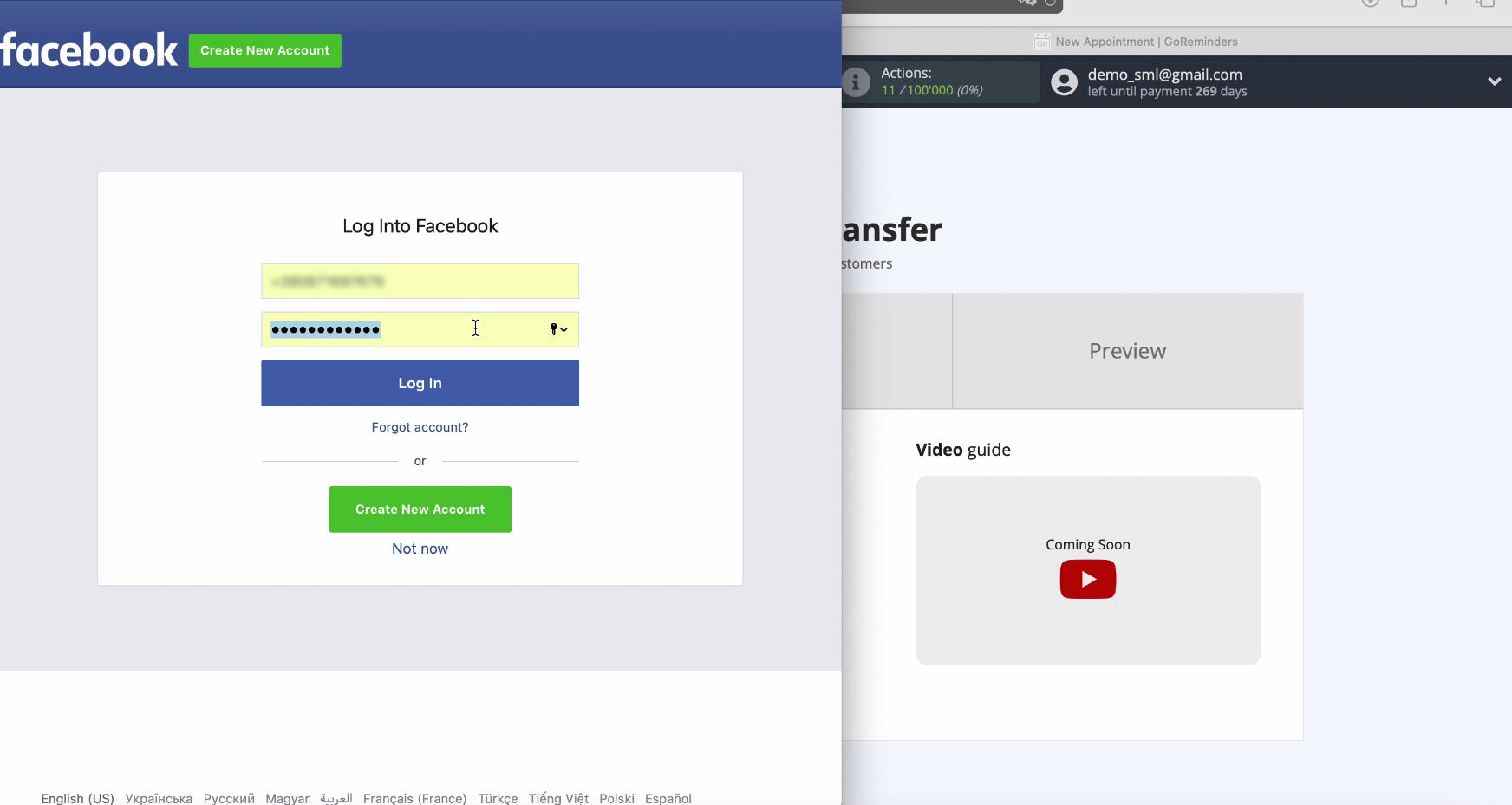Click the Video guide heading

point(963,450)
